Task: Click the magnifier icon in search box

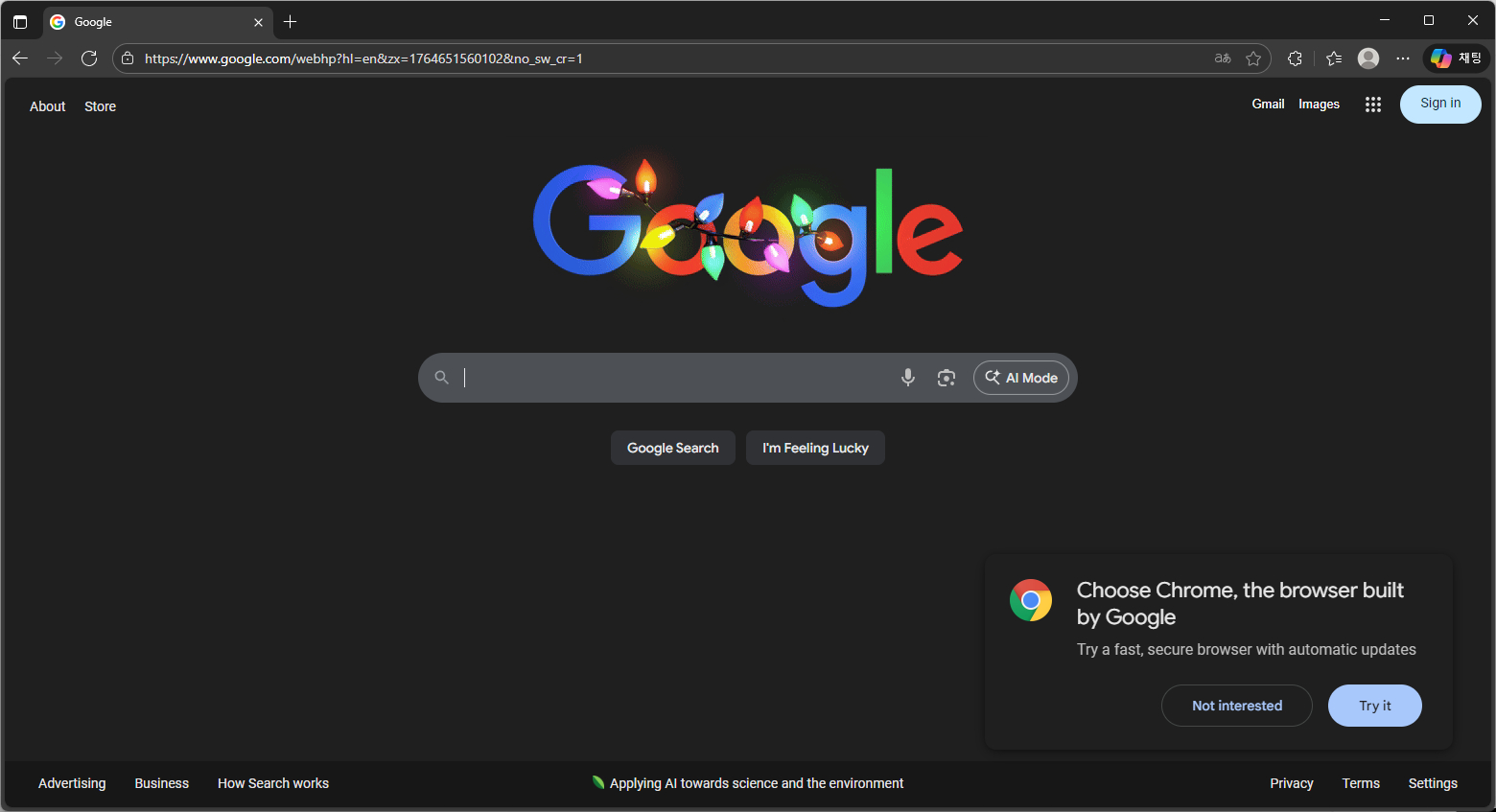Action: (x=442, y=378)
